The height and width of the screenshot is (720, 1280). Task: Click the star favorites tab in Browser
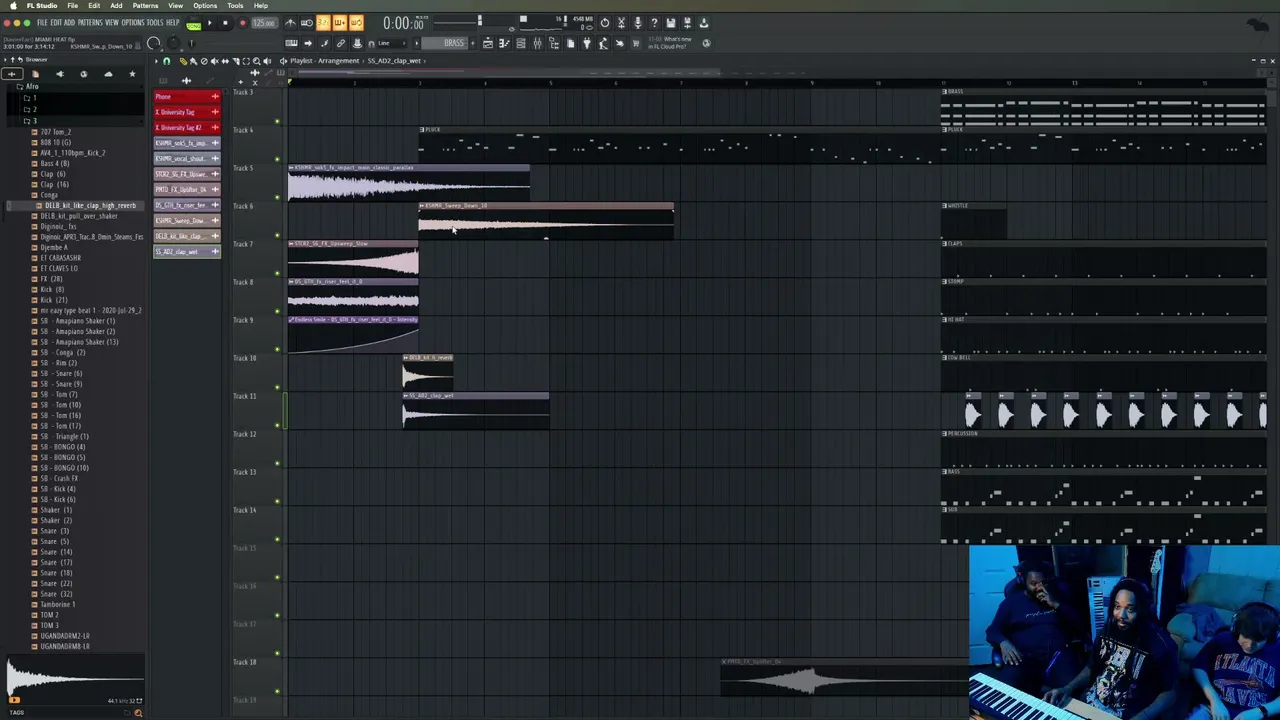tap(132, 74)
